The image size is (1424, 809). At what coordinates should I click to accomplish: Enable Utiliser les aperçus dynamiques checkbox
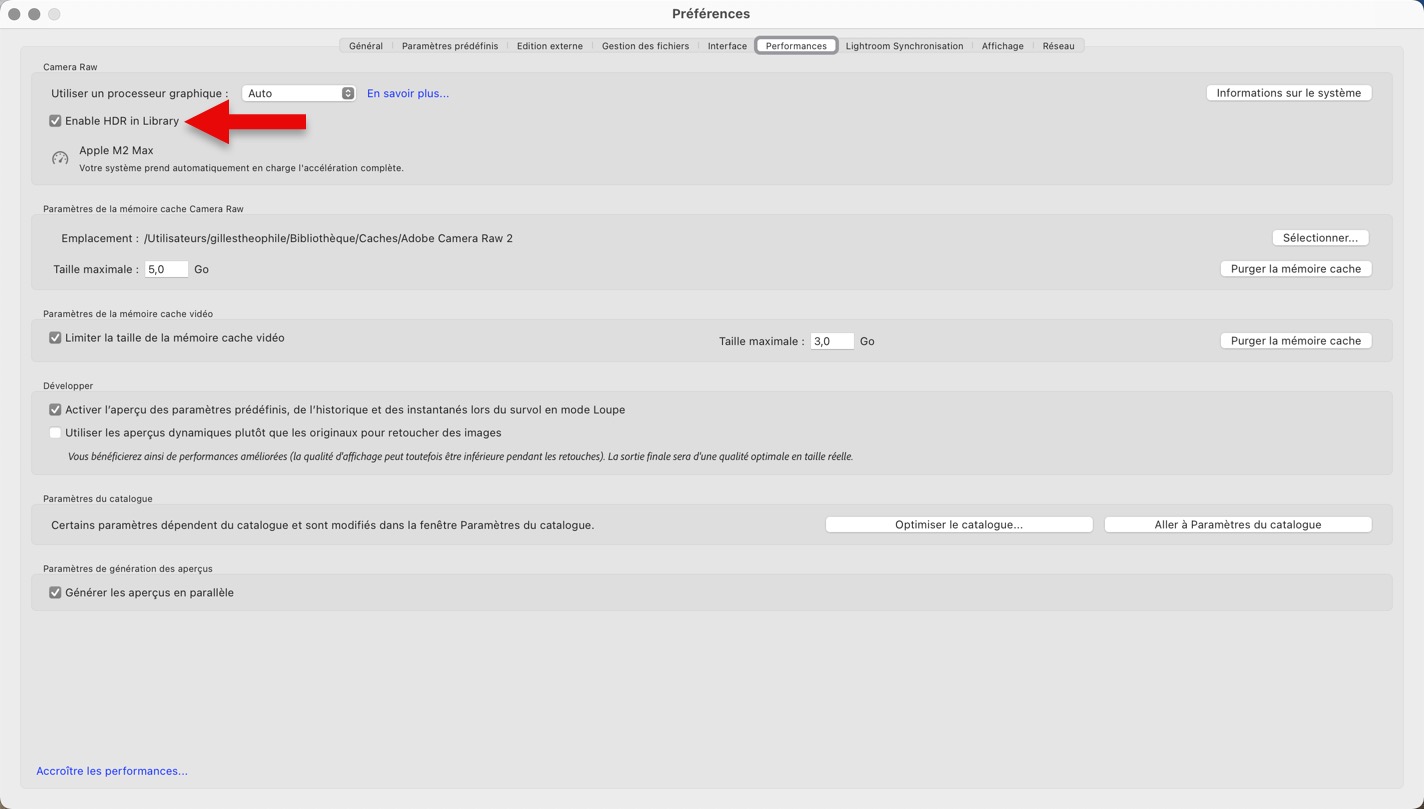55,433
